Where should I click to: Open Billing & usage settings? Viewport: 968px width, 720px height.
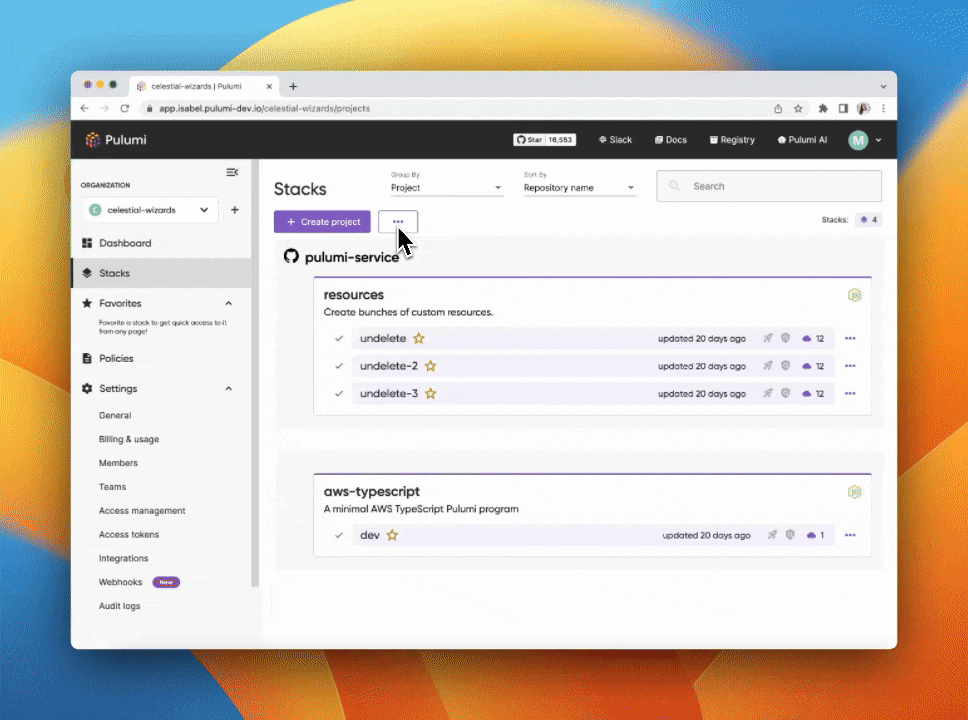128,439
